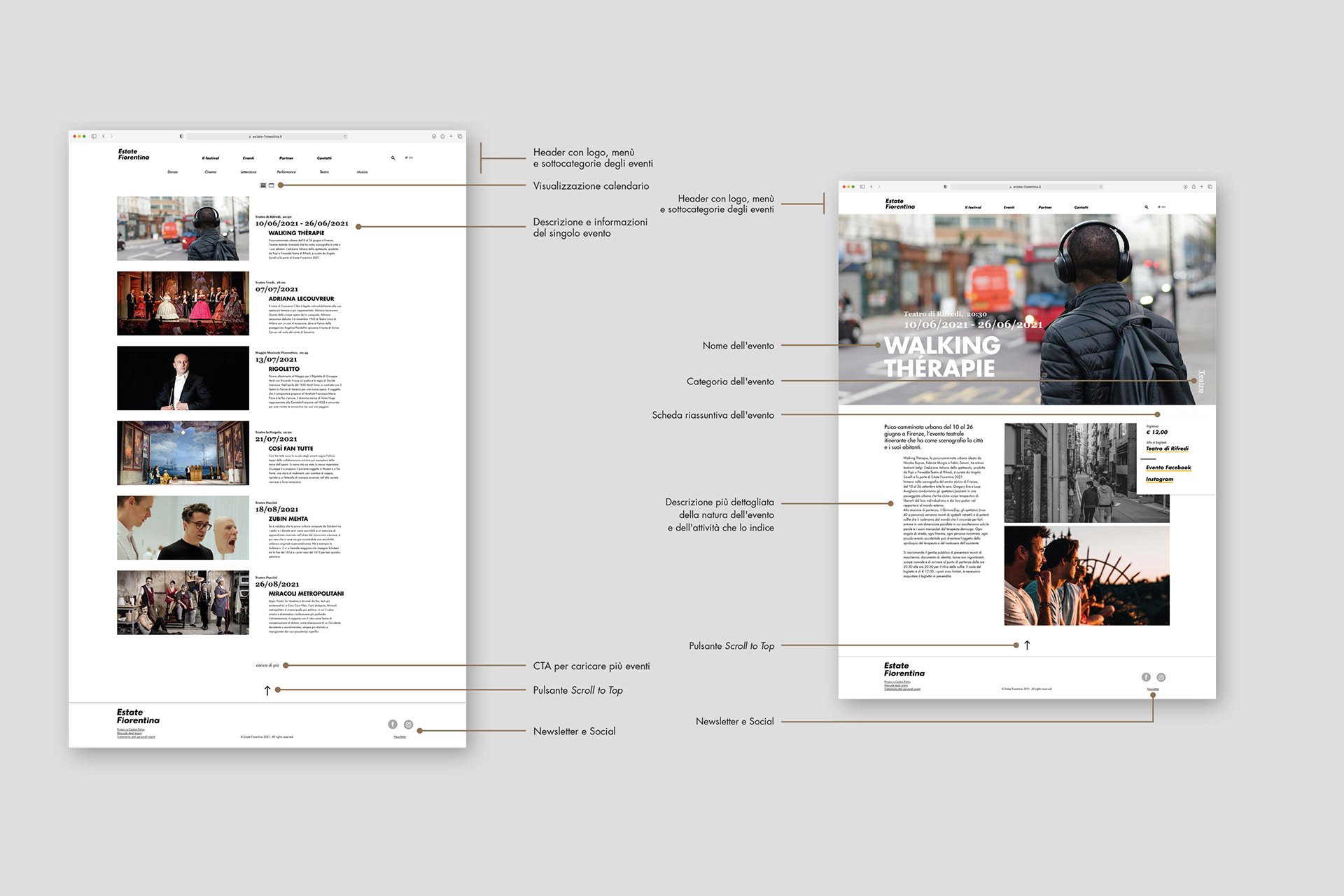Switch to calendar view icon above the events
This screenshot has height=896, width=1344.
tap(272, 185)
